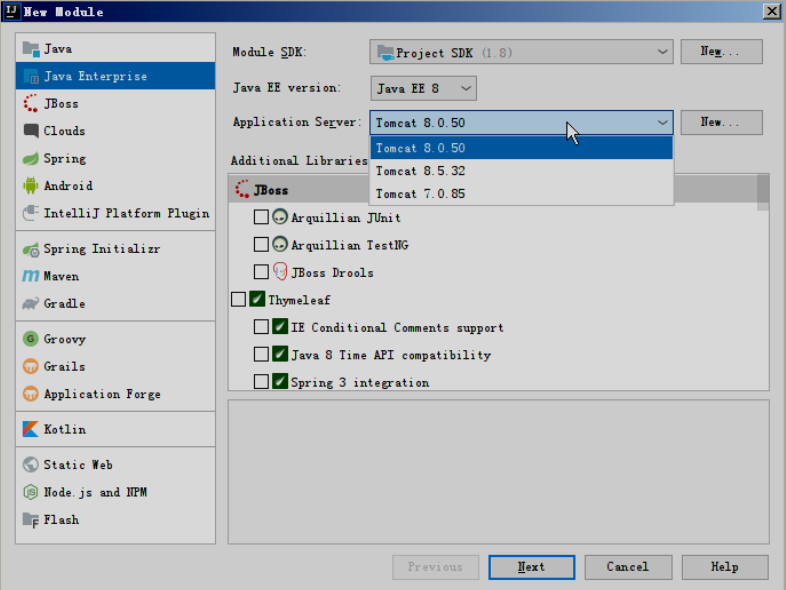Choose Tomcat 7.0.85 from the list
This screenshot has height=590, width=786.
[521, 193]
